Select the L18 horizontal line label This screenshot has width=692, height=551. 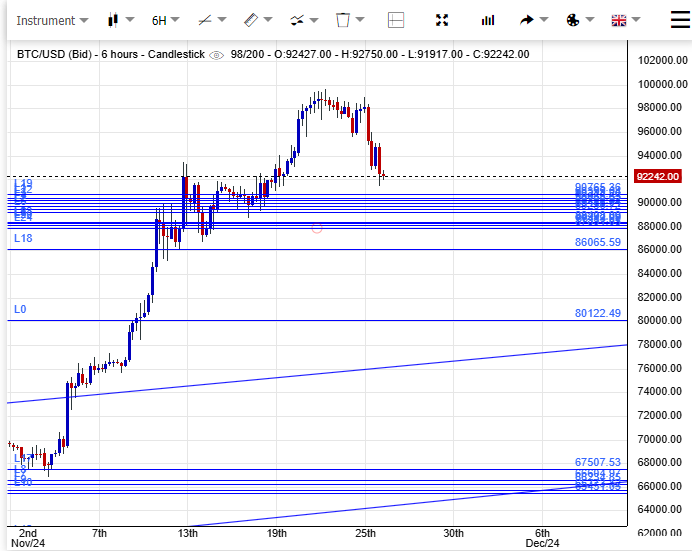pos(23,238)
